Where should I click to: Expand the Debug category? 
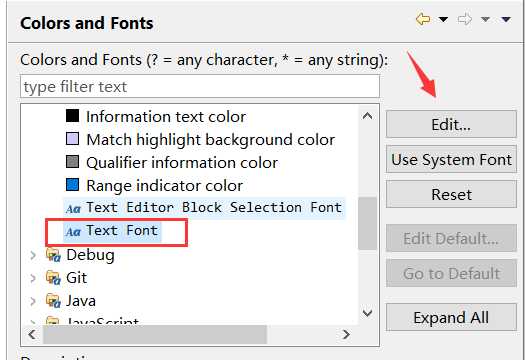point(33,255)
